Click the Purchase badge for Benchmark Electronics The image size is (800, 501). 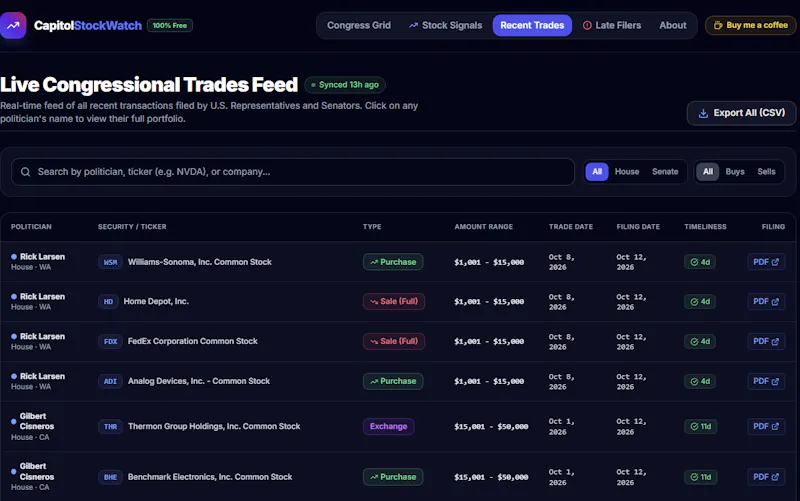[393, 477]
